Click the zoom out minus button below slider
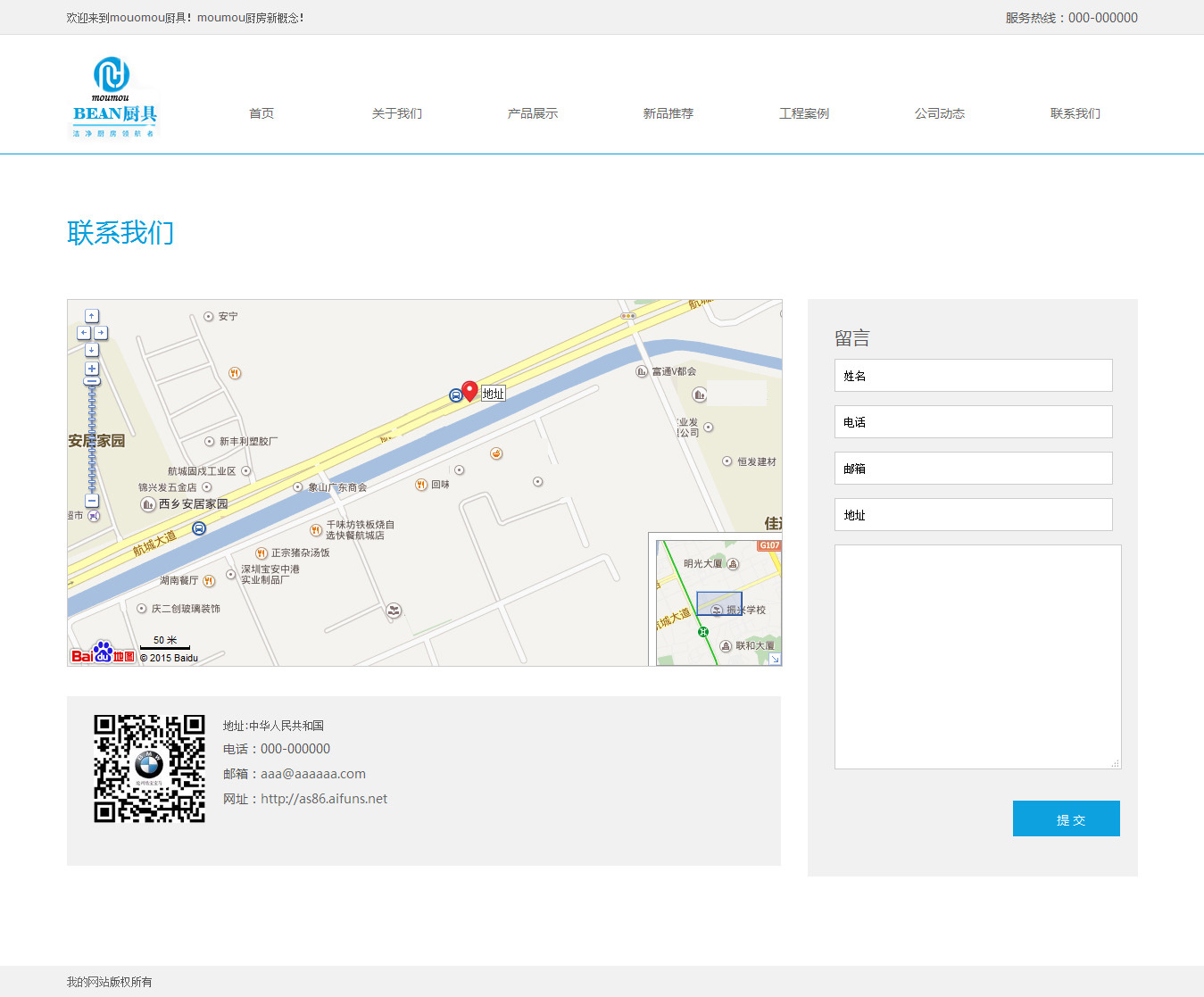Screen dimensions: 1204x997 click(92, 501)
